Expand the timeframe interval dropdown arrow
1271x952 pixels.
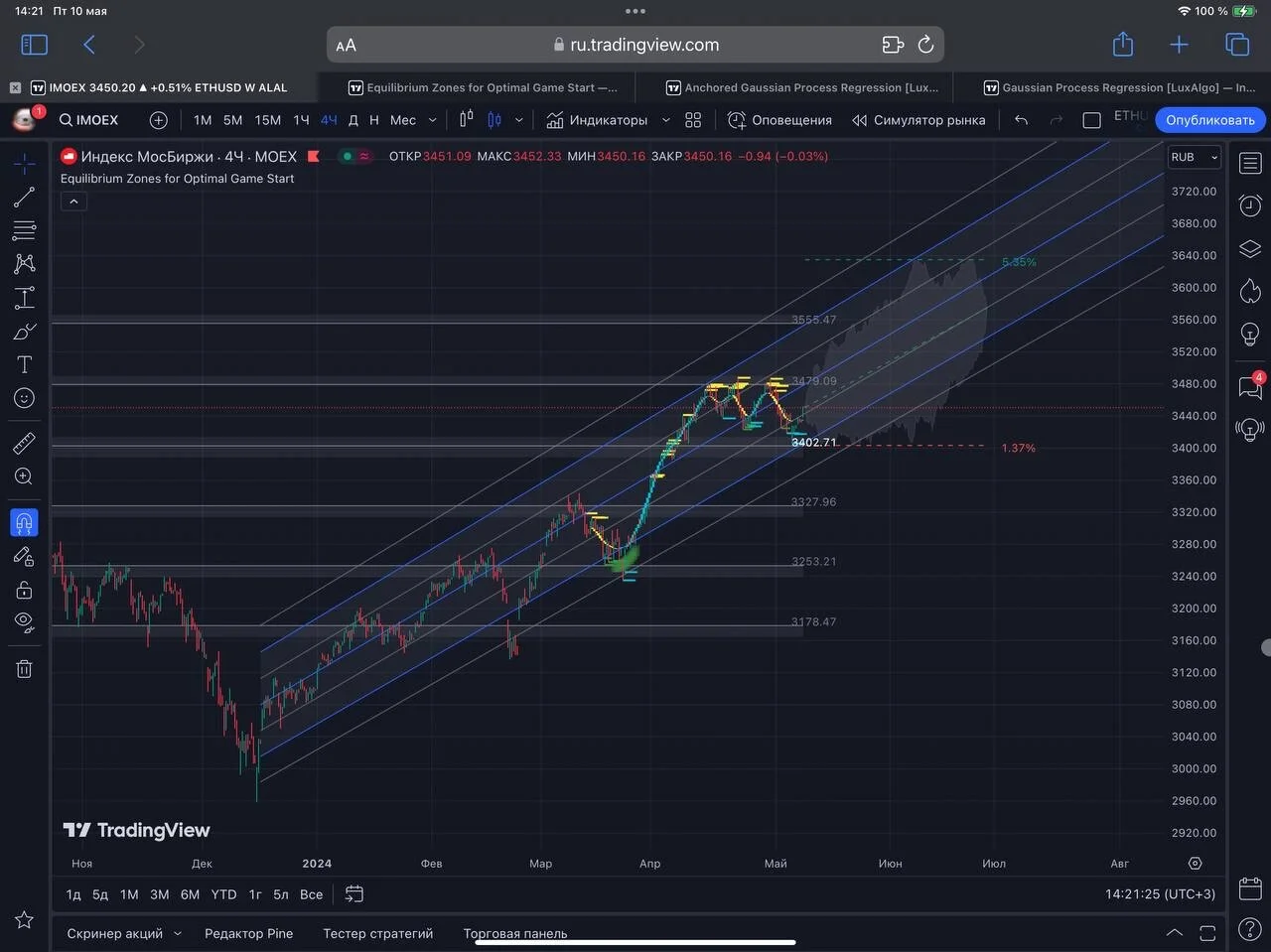click(x=432, y=120)
